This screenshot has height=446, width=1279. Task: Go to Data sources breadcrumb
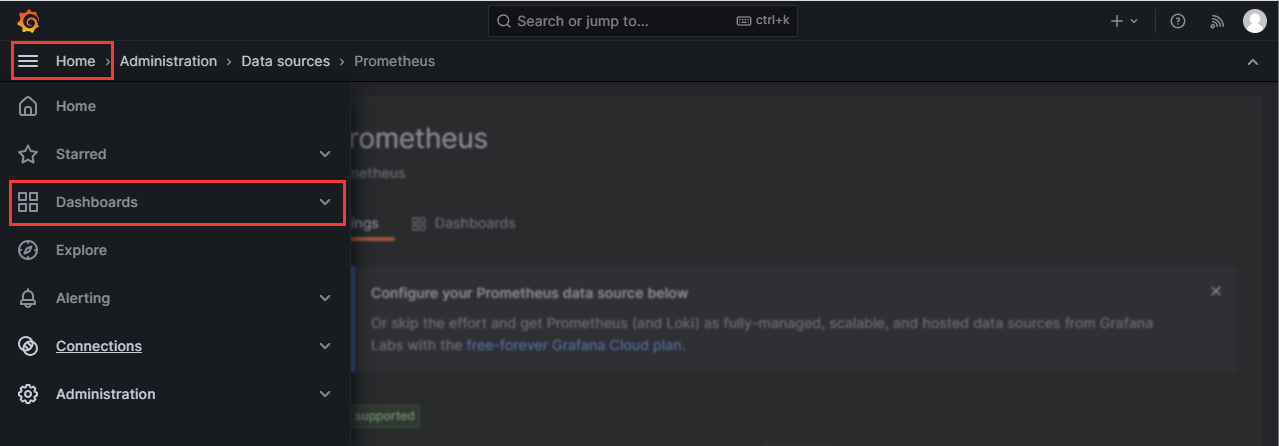point(285,61)
